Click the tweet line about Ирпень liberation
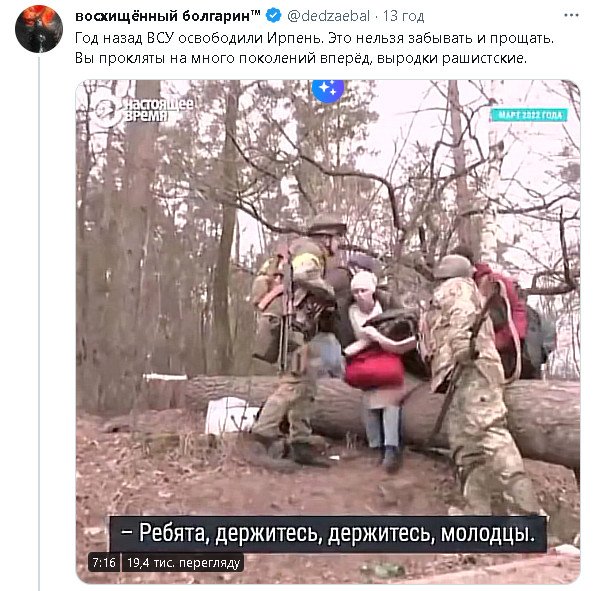Image resolution: width=594 pixels, height=591 pixels. 314,38
